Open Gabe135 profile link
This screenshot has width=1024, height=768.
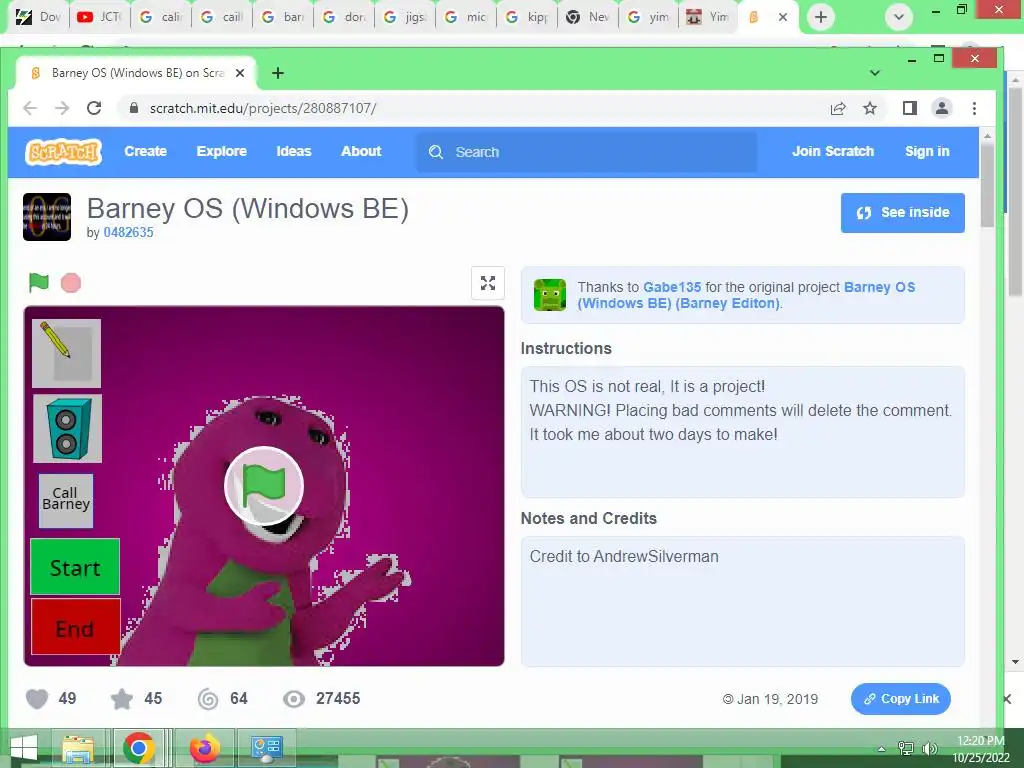[672, 287]
